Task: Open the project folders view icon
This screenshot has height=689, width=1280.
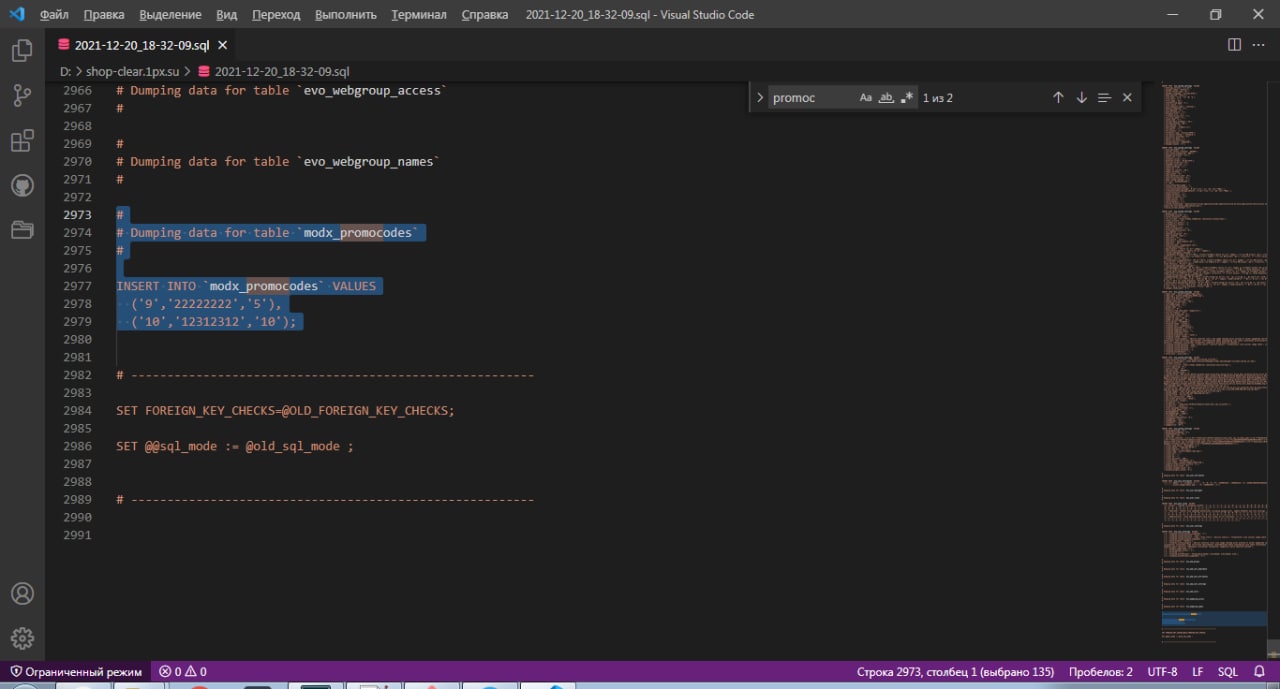Action: coord(22,231)
